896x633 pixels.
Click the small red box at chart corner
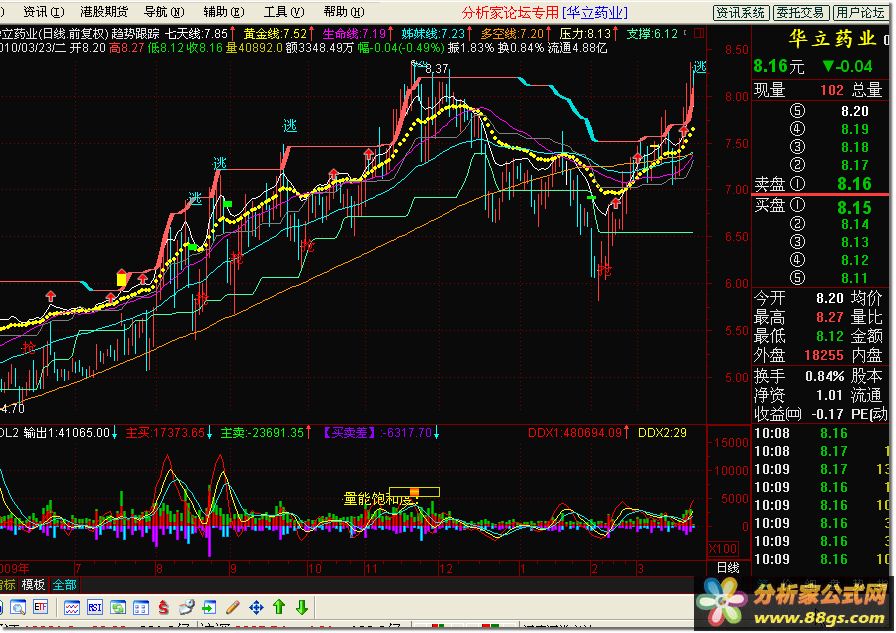[699, 34]
